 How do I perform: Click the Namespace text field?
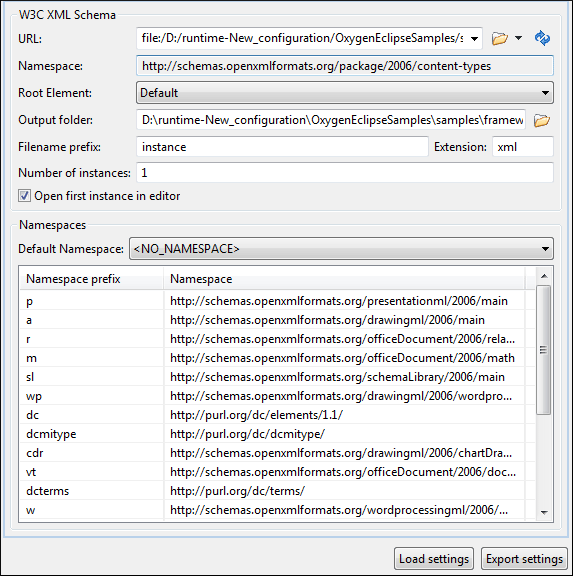345,66
